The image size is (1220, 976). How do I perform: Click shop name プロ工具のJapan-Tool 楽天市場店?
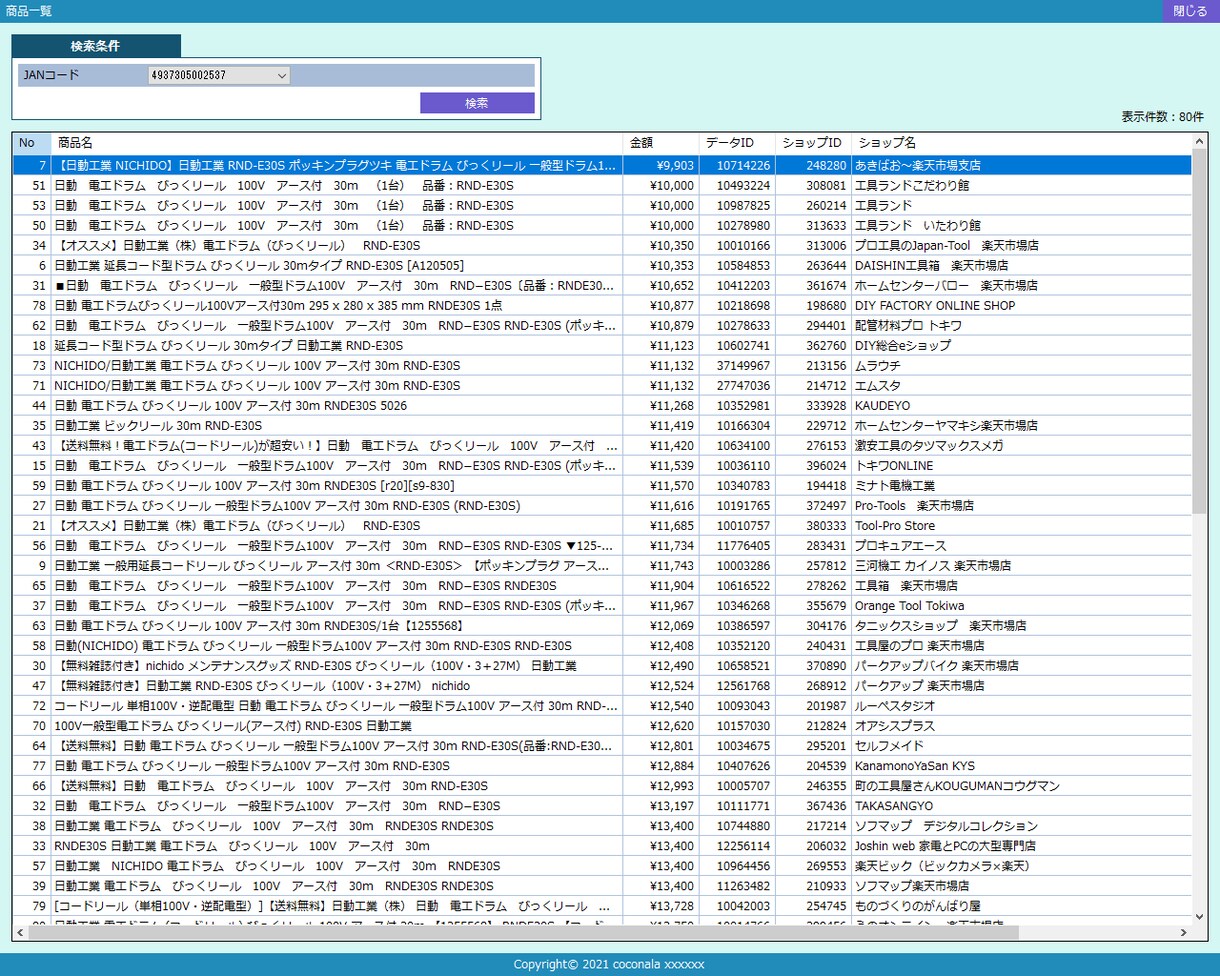946,245
